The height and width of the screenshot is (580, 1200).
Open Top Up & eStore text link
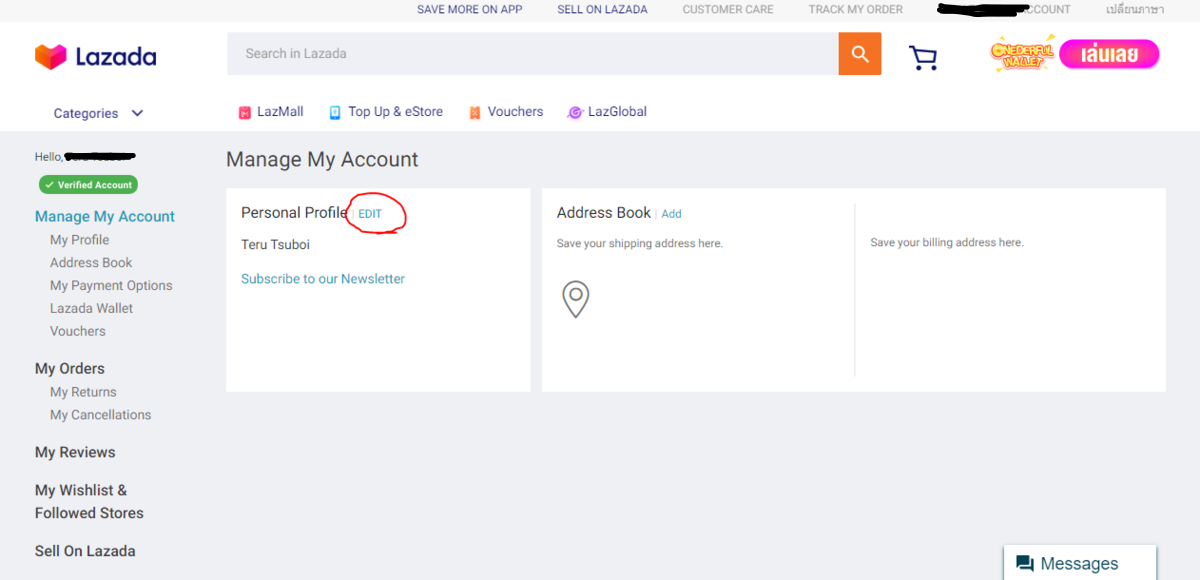pos(395,112)
